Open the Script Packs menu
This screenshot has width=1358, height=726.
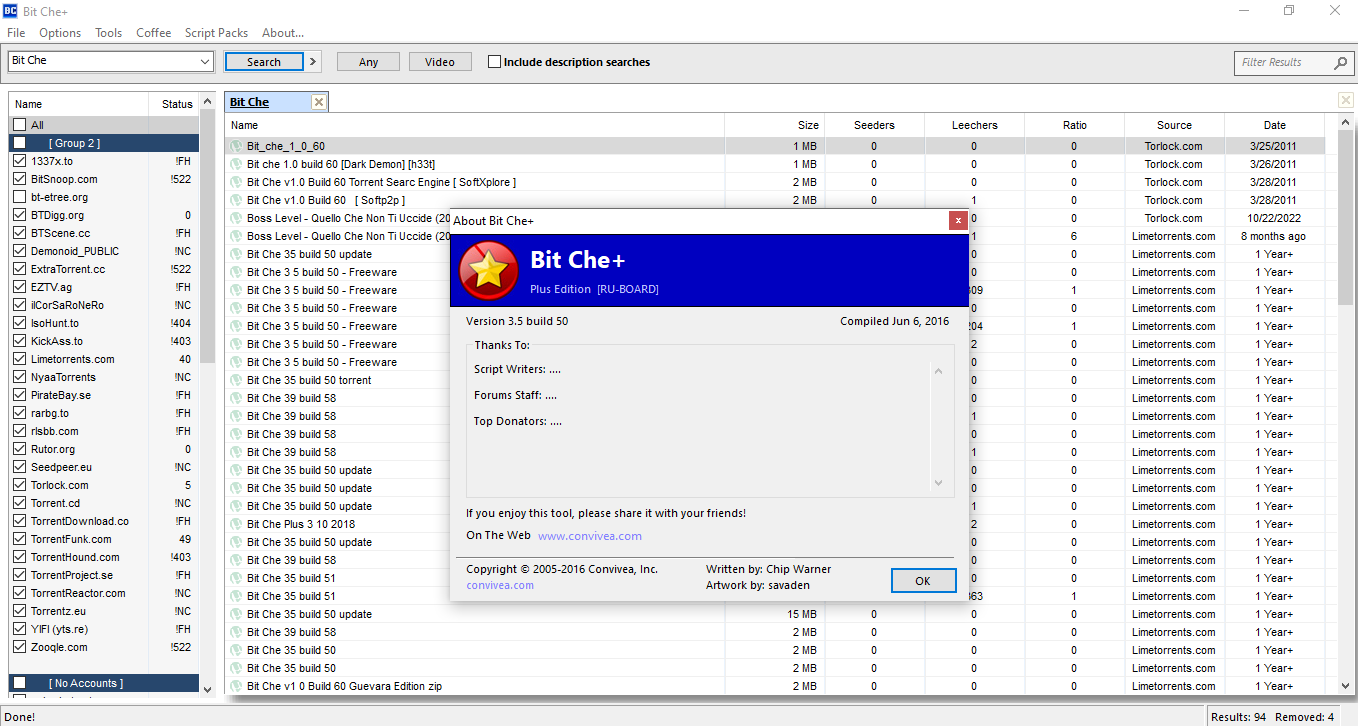(217, 33)
